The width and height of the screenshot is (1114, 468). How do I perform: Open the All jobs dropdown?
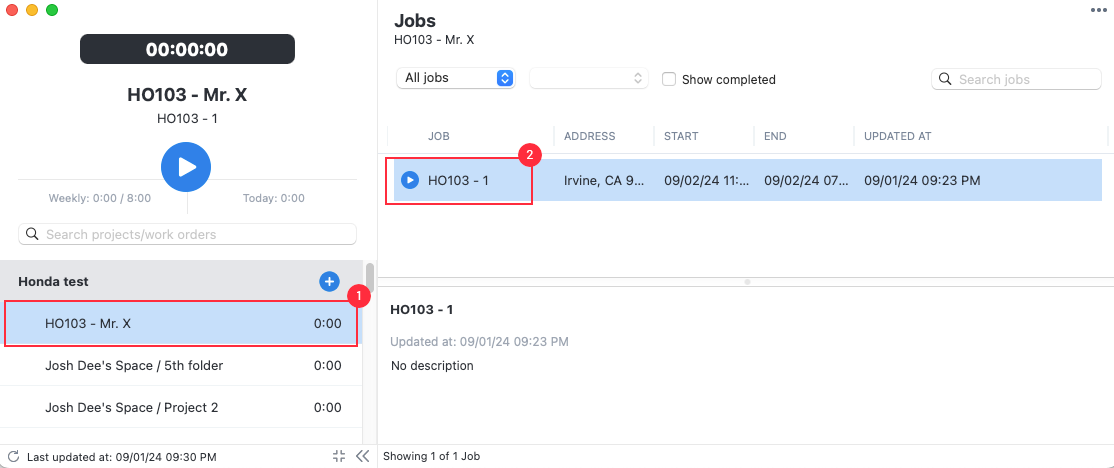[x=455, y=78]
